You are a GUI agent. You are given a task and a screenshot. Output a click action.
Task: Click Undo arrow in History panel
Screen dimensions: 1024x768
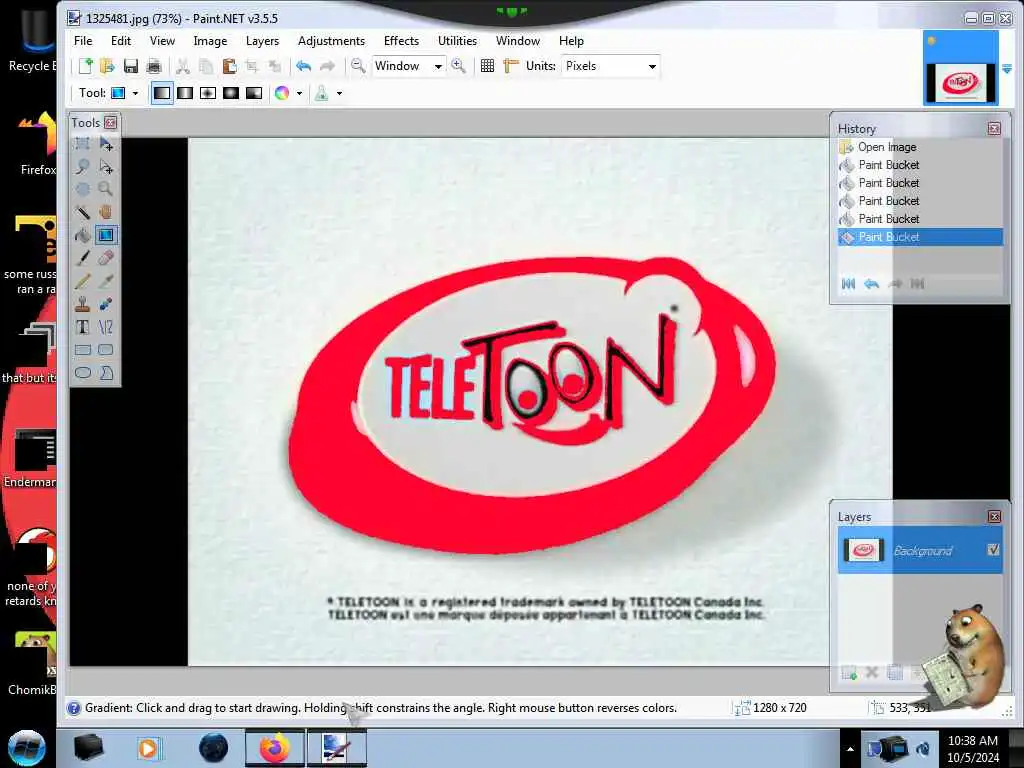[871, 283]
